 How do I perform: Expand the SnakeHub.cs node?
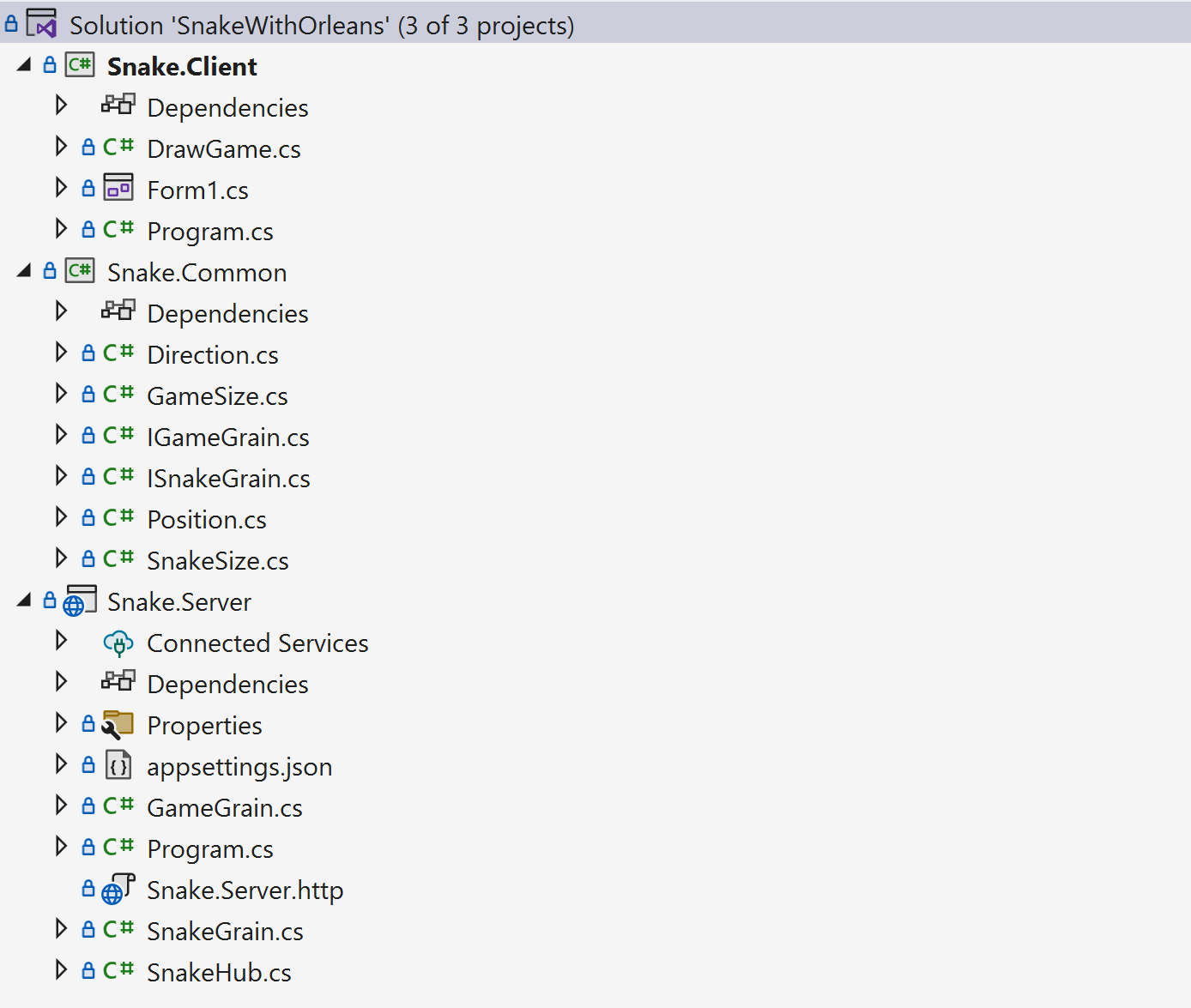[61, 969]
